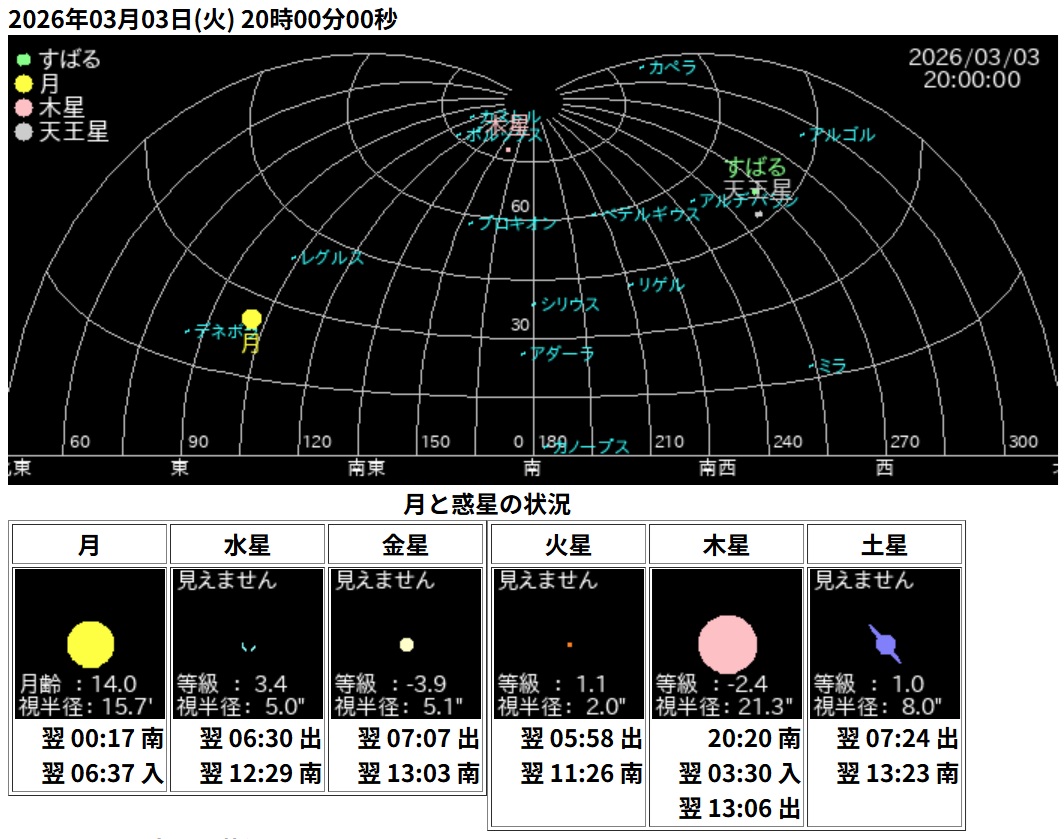This screenshot has width=1064, height=839.
Task: Select the yellow 月 color swatch in legend
Action: (22, 84)
